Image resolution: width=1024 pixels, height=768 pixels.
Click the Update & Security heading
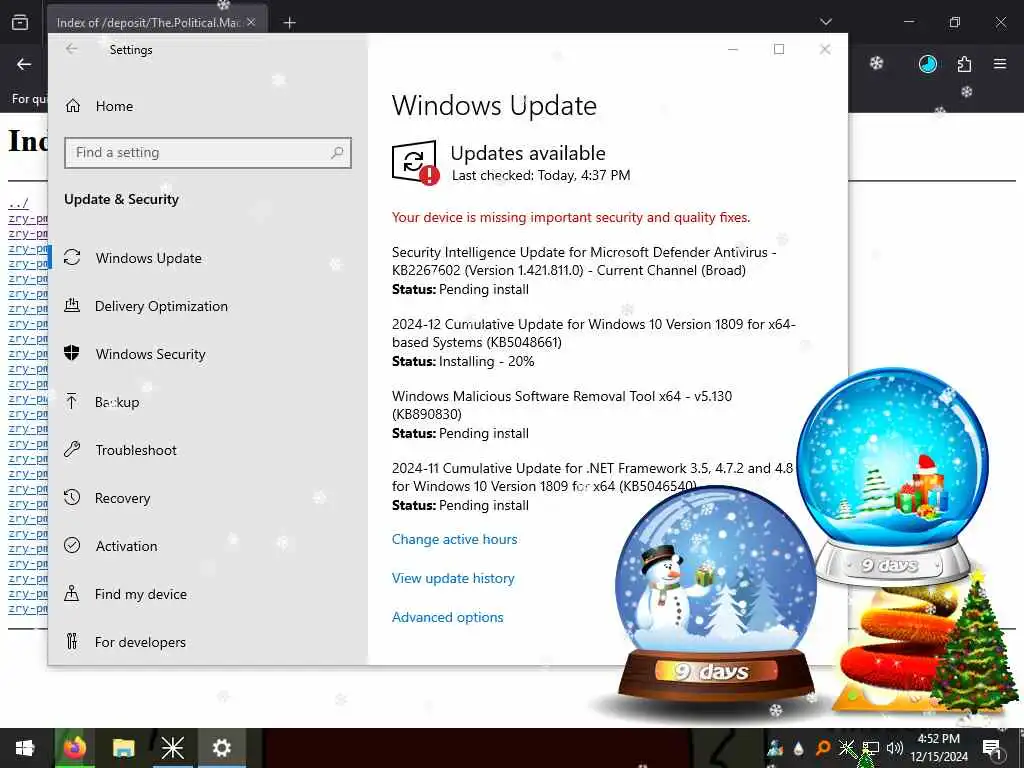click(x=121, y=199)
